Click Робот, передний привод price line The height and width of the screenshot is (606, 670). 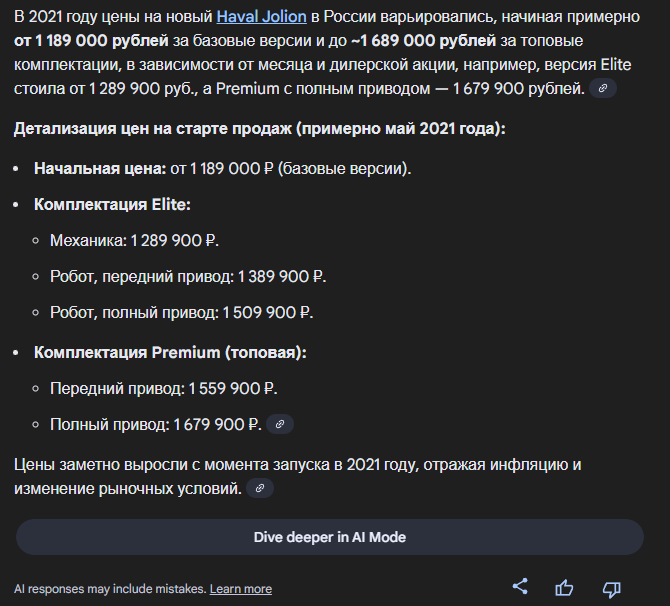click(x=188, y=277)
